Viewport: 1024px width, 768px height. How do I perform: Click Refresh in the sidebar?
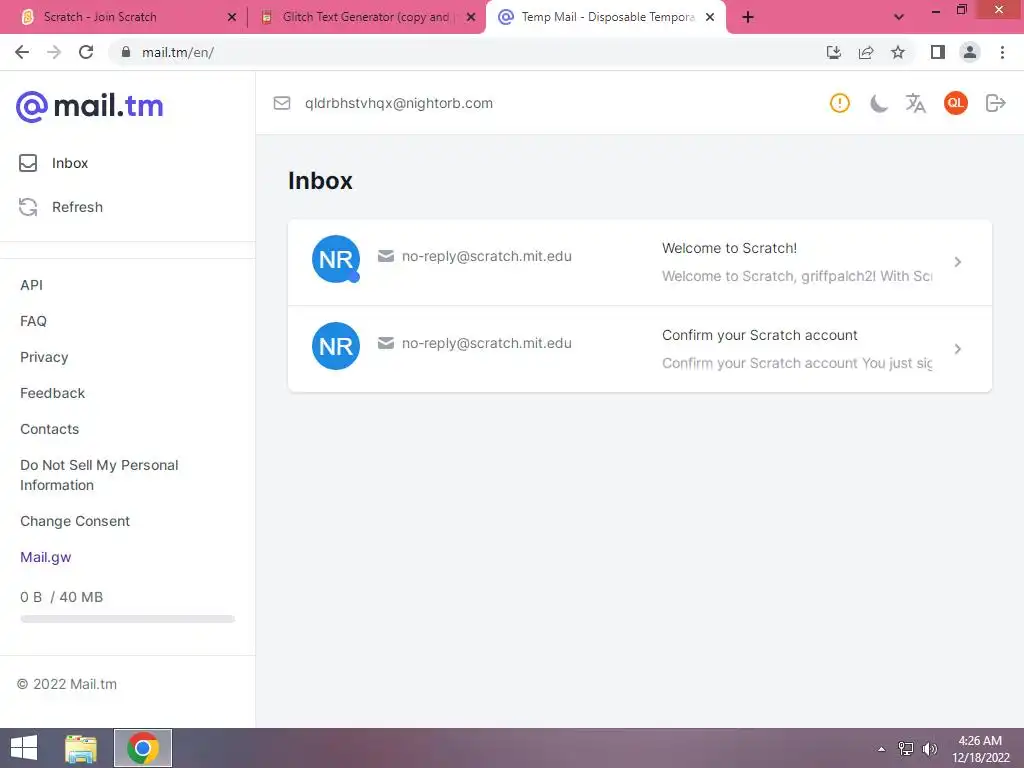[x=61, y=207]
